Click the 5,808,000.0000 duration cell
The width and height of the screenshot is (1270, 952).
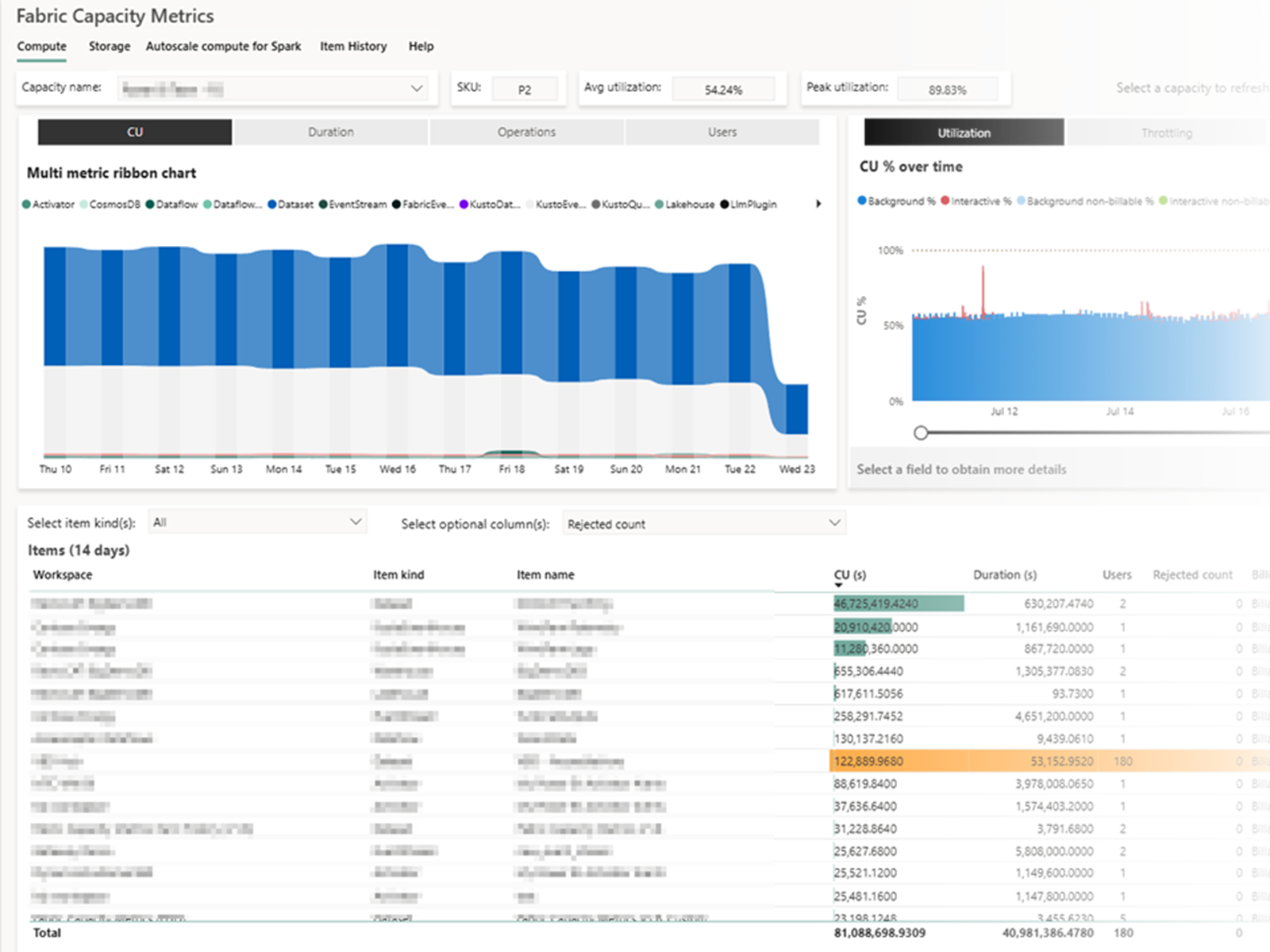point(1054,851)
